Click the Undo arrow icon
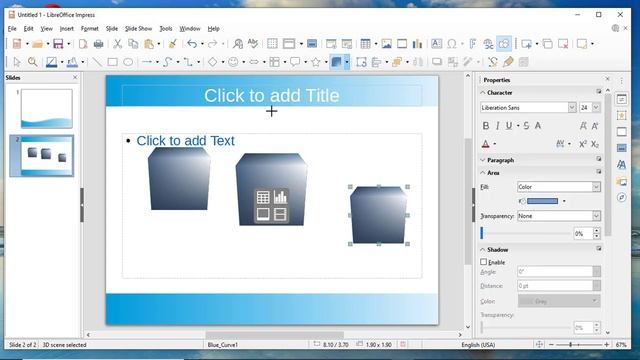The height and width of the screenshot is (360, 640). point(191,44)
